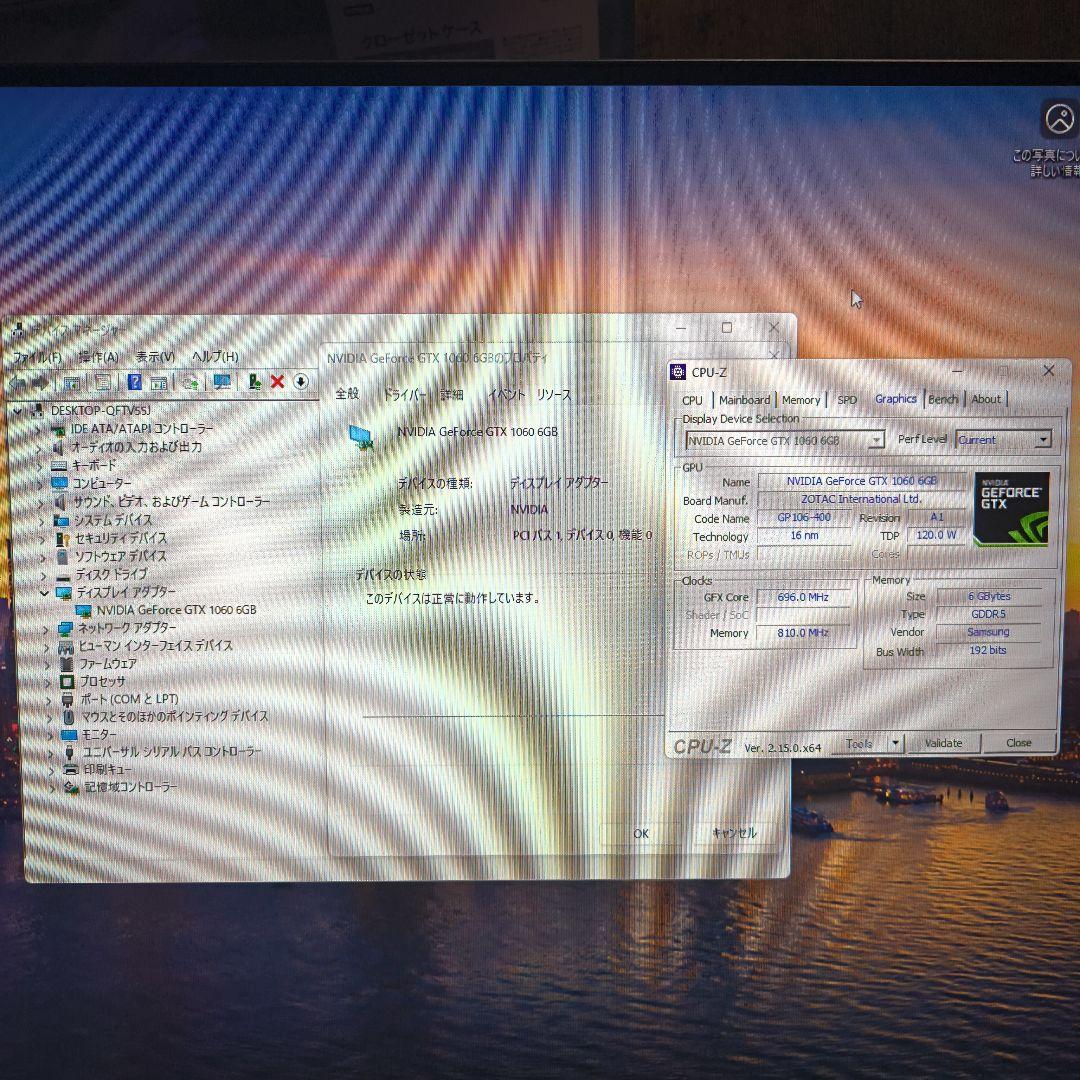1080x1080 pixels.
Task: Expand the モニター node
Action: coord(49,735)
